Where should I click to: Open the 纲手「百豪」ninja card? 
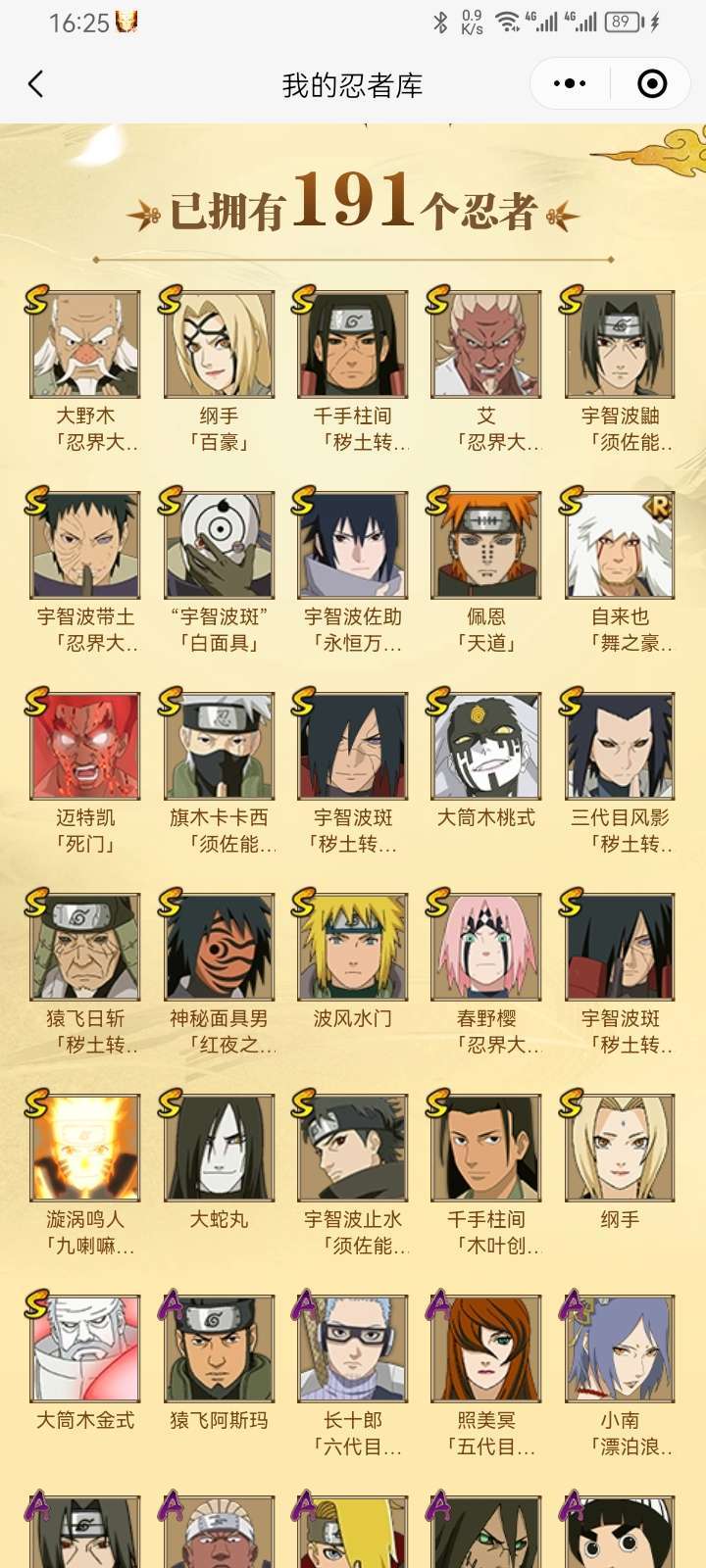tap(219, 344)
